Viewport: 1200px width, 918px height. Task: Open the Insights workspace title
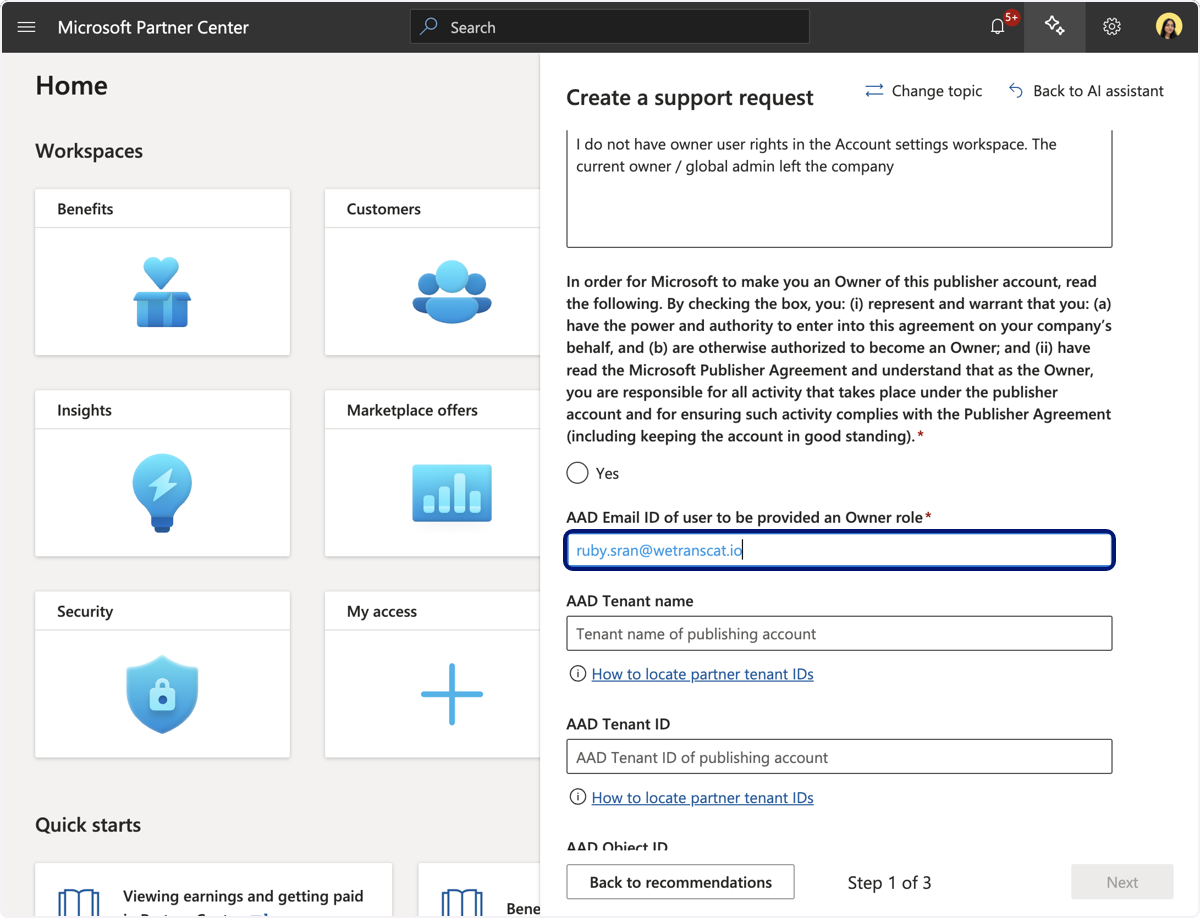point(84,410)
